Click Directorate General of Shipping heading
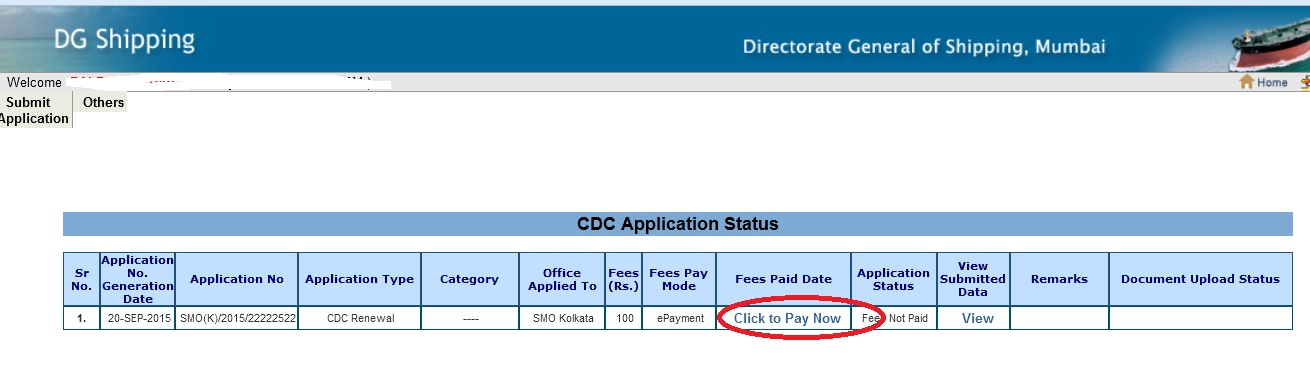Viewport: 1310px width, 385px height. click(924, 47)
